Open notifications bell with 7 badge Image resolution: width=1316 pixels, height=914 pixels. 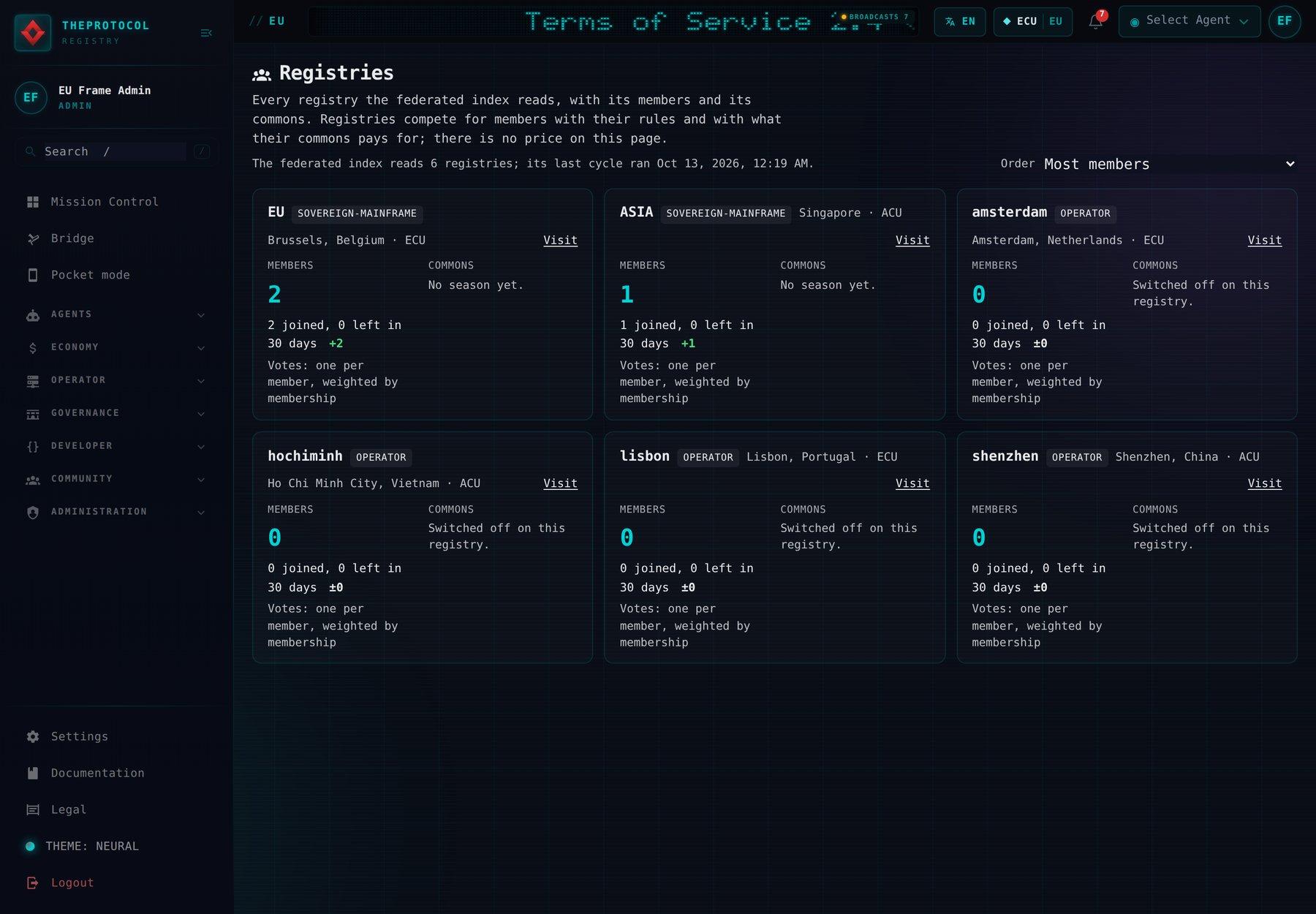click(1096, 20)
